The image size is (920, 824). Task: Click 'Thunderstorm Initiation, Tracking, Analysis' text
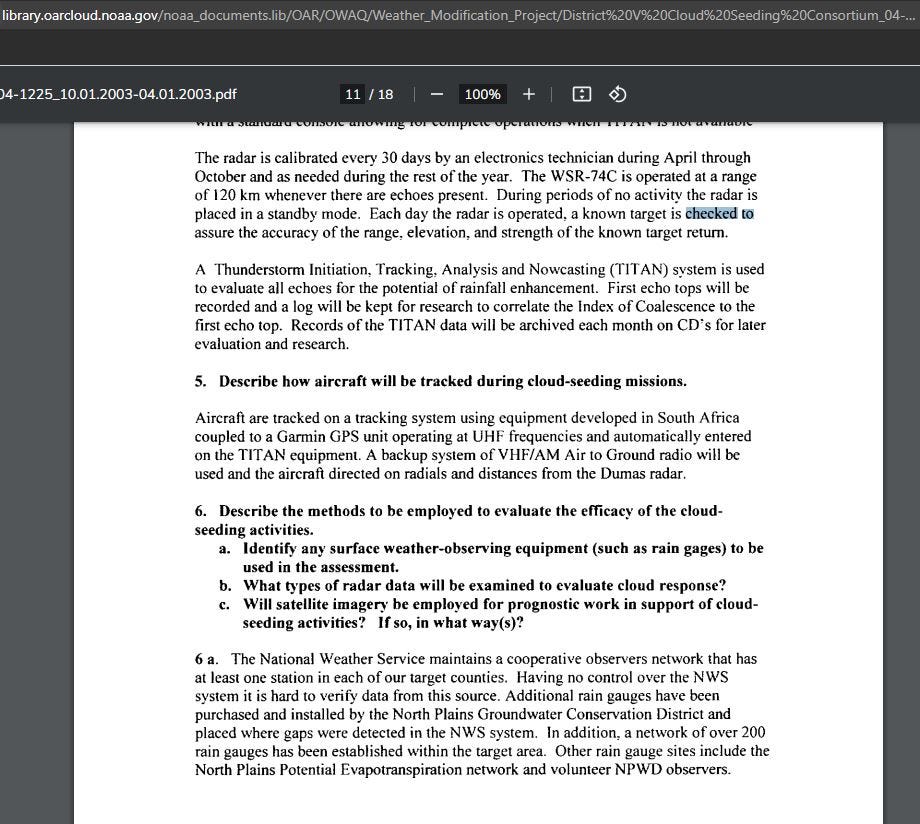pyautogui.click(x=356, y=269)
